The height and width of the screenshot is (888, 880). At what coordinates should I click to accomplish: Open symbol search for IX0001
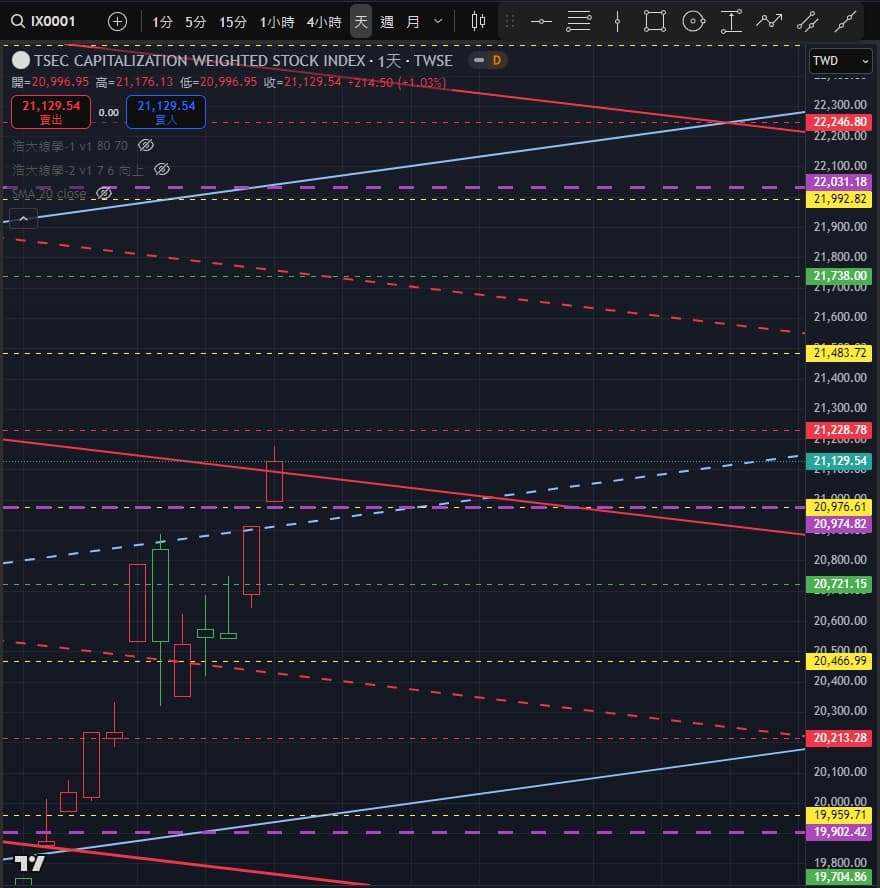44,22
